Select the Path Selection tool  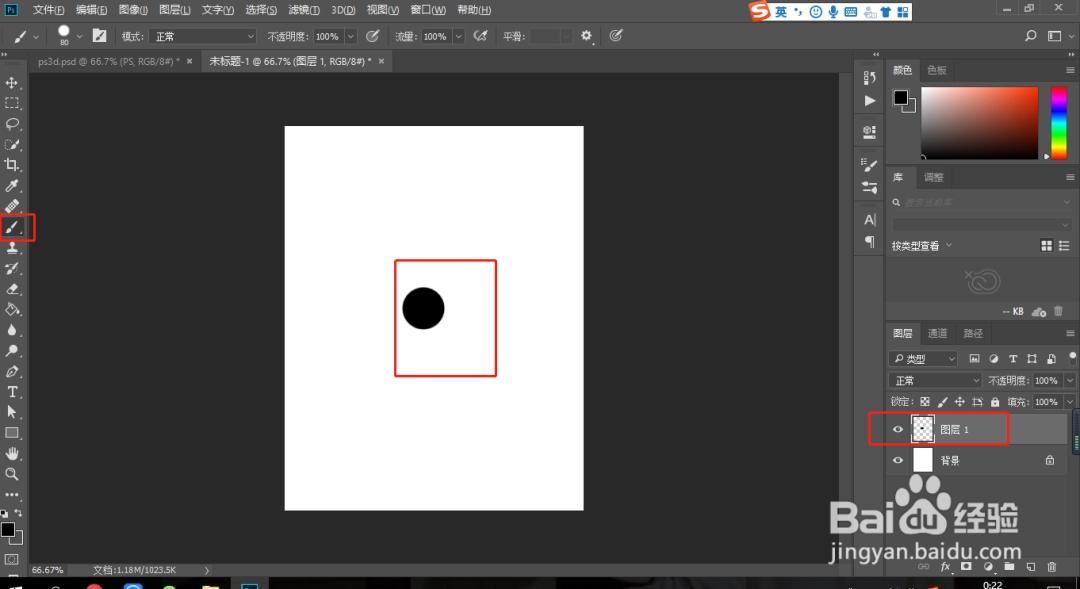point(12,412)
